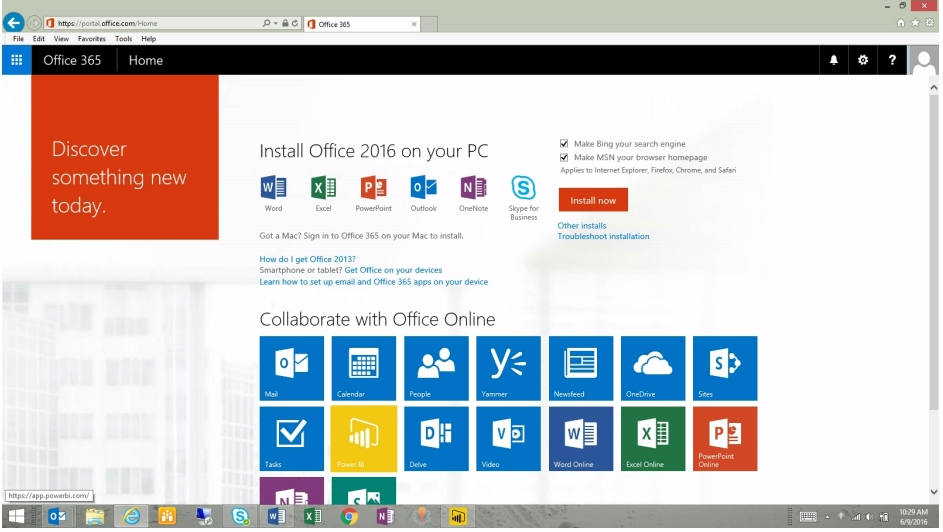Click the help question mark icon

point(892,60)
